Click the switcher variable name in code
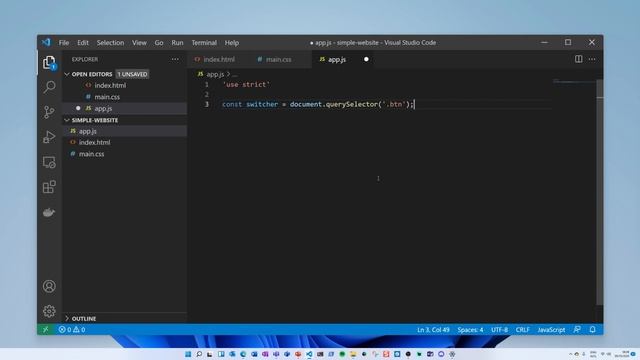Screen dimensions: 640x360 pos(262,104)
